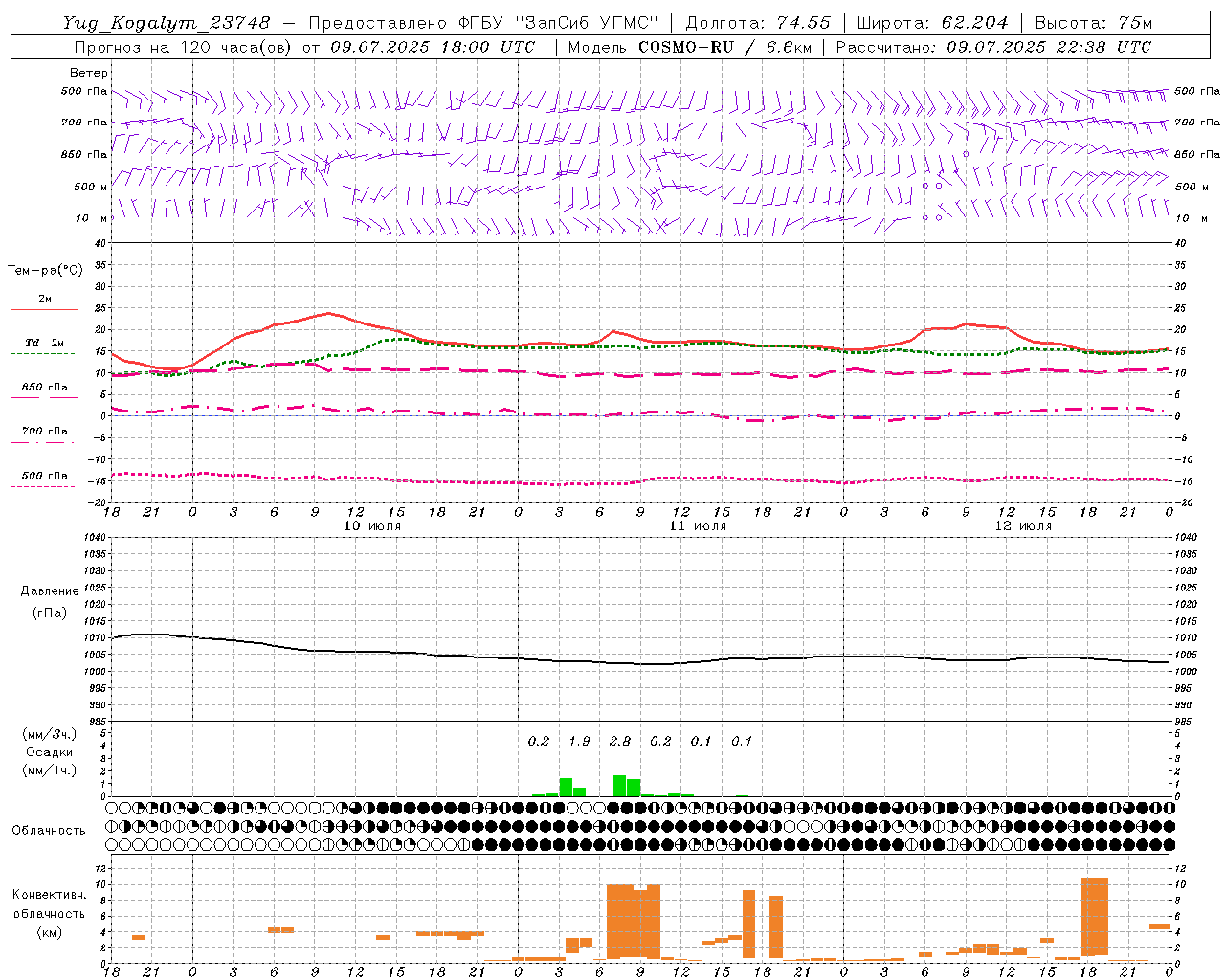This screenshot has width=1225, height=980.
Task: Click the 'Конвективн.' convective cloud label
Action: [x=50, y=894]
